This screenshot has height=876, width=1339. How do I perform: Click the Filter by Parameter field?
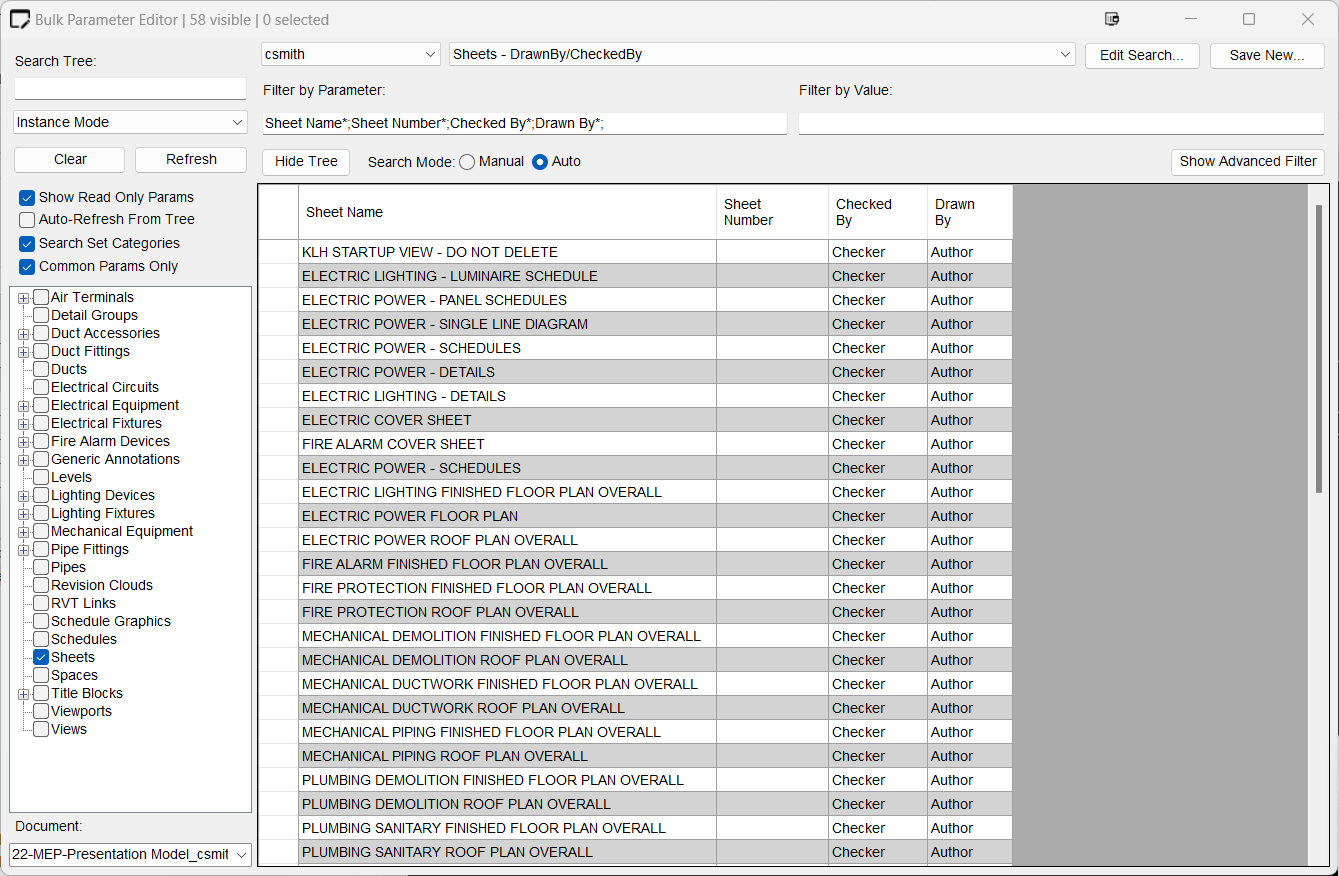(525, 123)
